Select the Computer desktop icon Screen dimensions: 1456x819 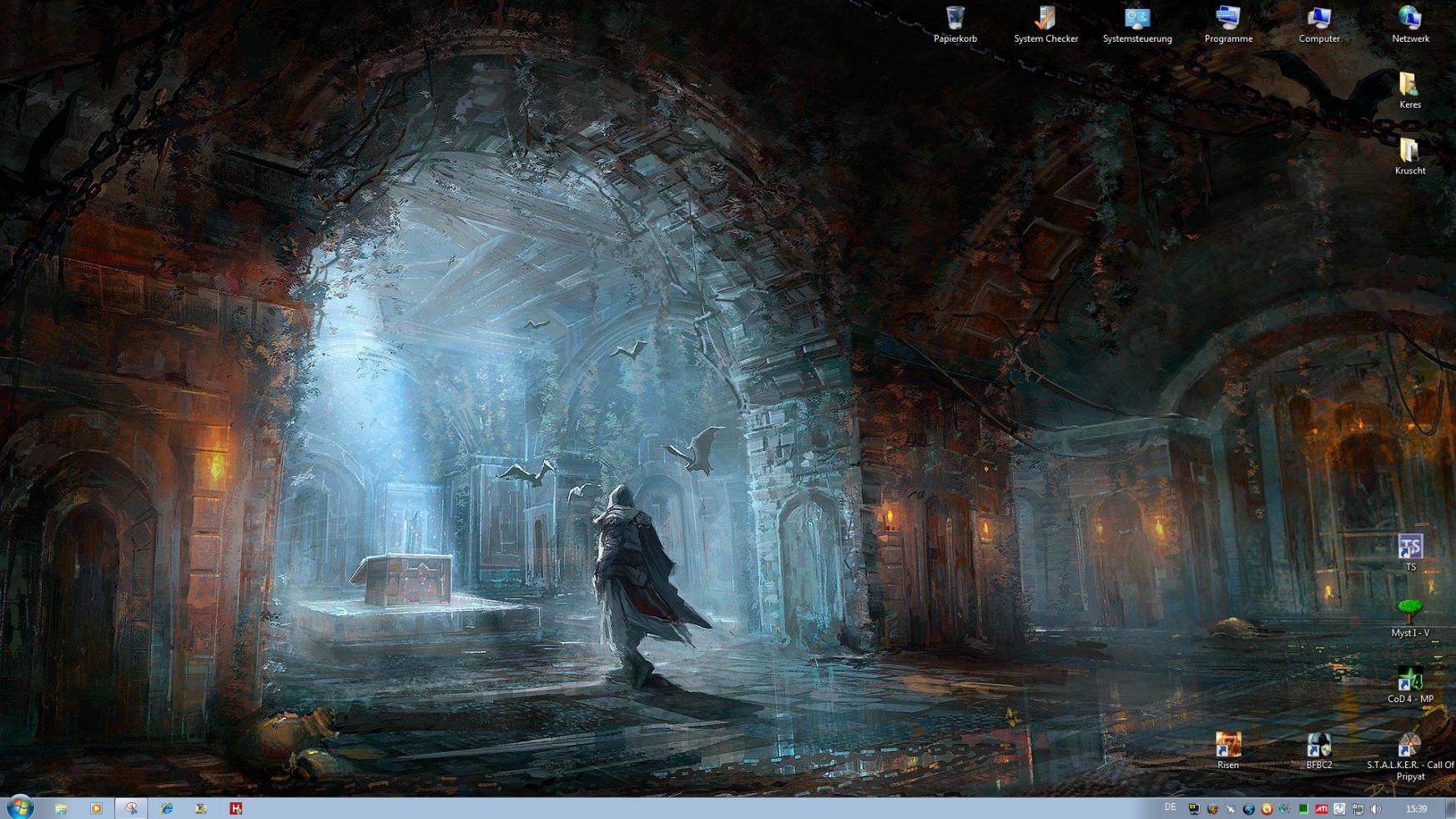(1319, 24)
